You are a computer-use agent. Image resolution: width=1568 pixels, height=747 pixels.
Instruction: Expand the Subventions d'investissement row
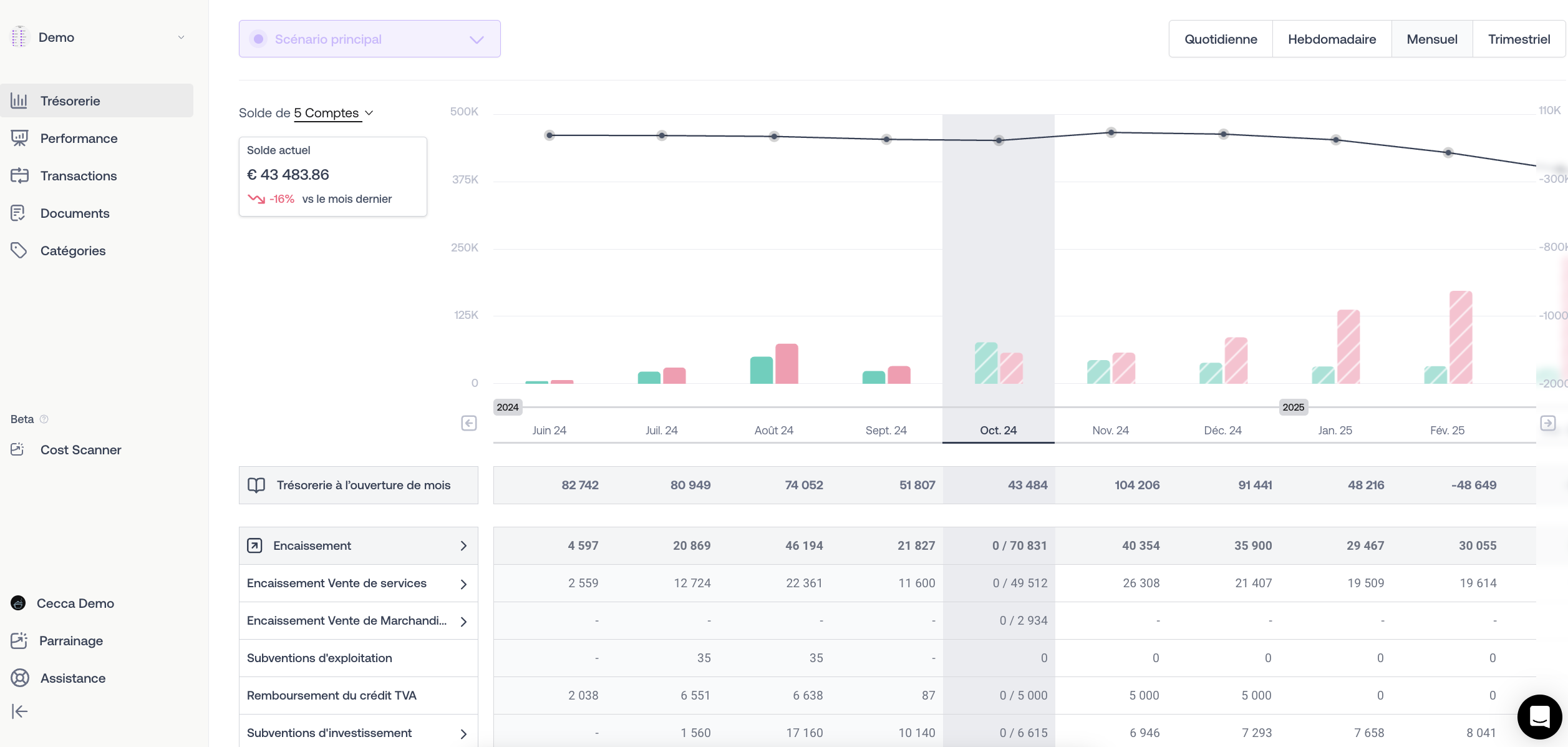463,734
